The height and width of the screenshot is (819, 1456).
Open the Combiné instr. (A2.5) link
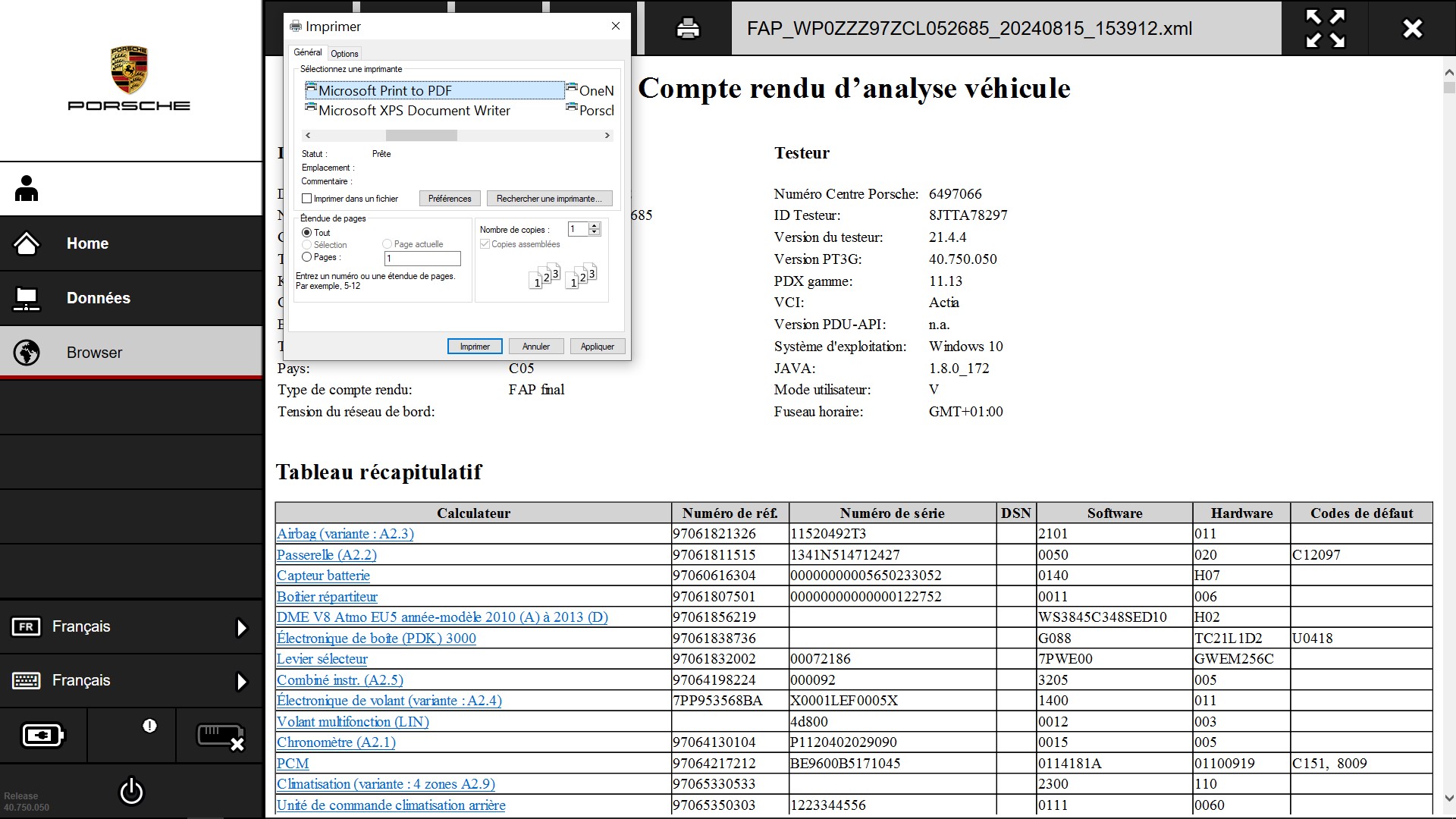340,680
